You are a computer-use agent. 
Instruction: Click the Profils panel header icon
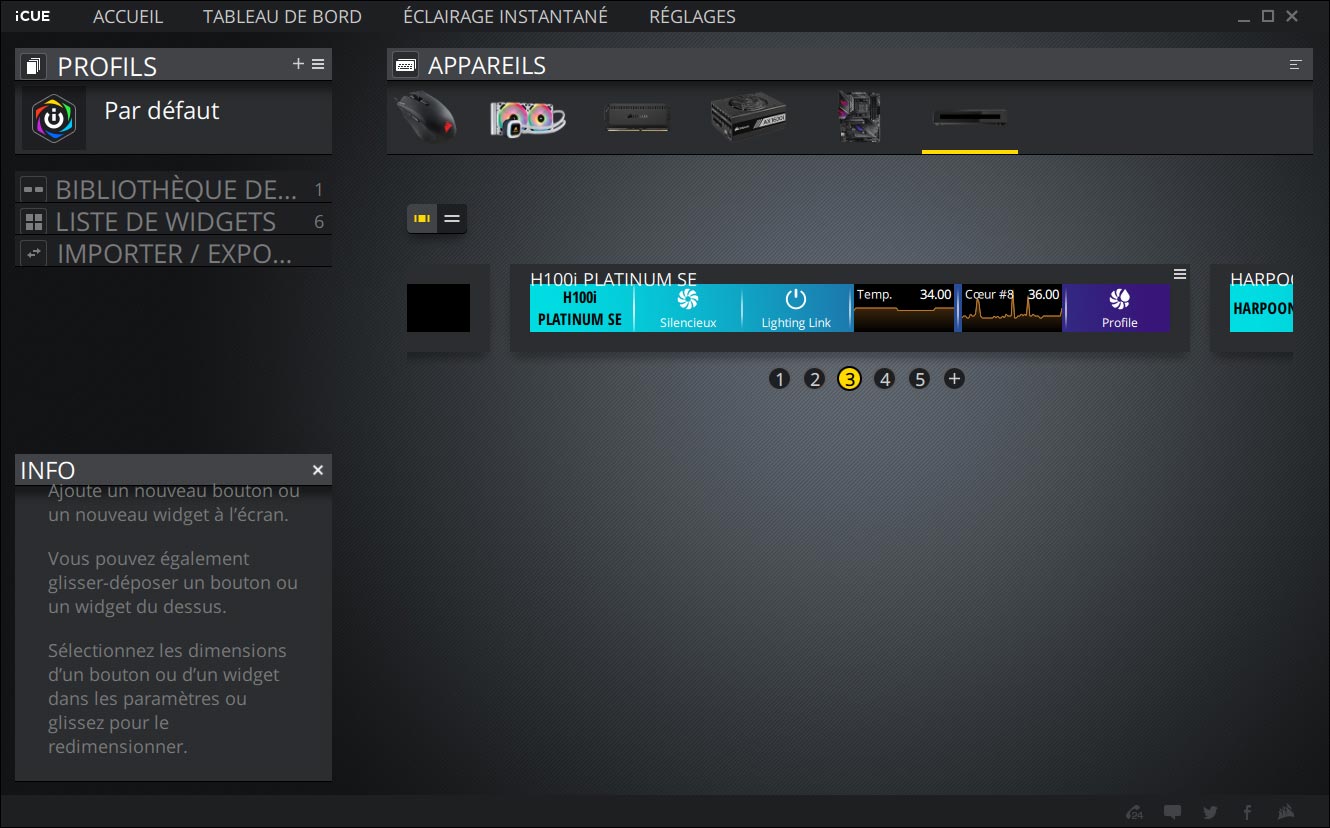pyautogui.click(x=34, y=66)
